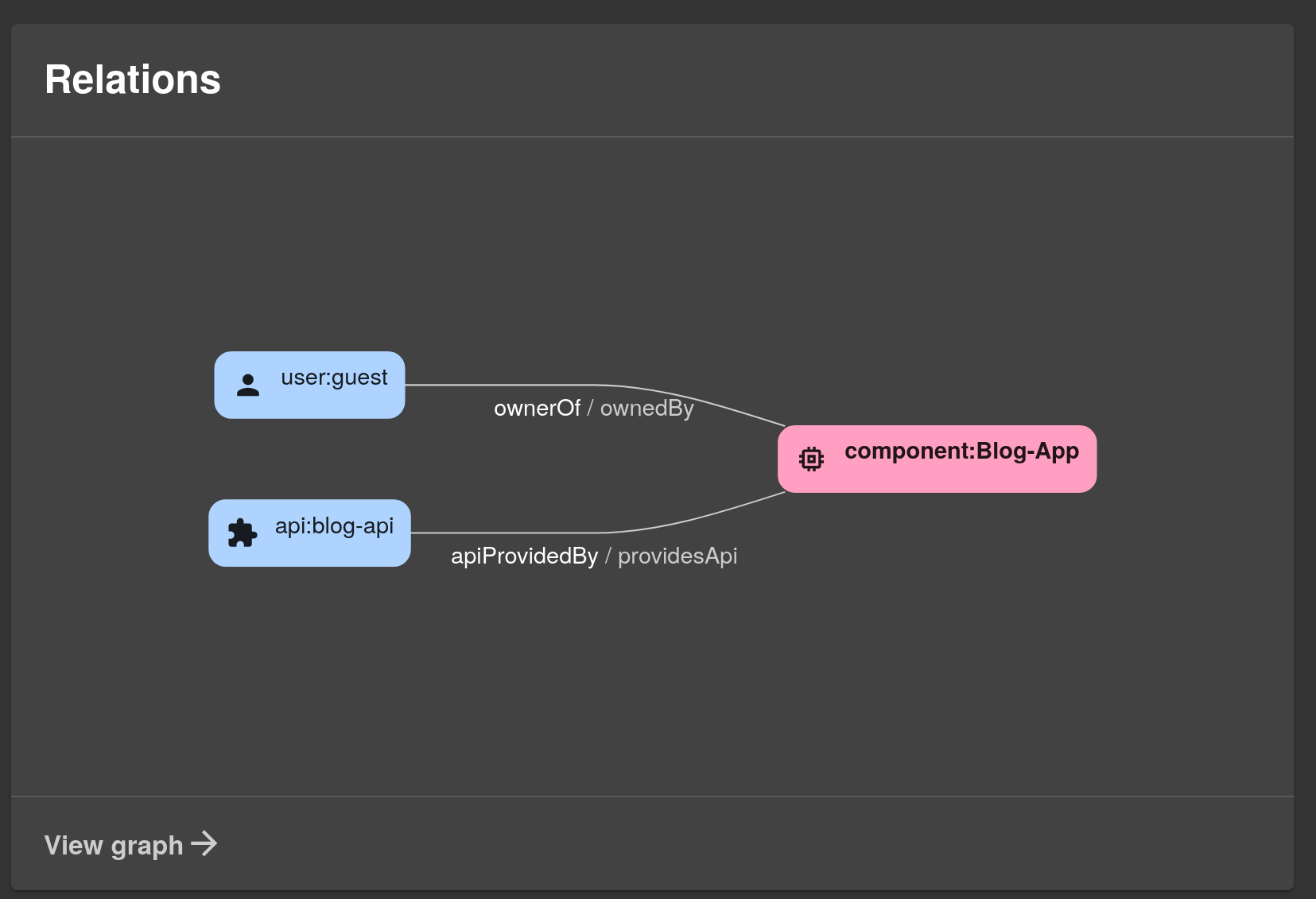
Task: Select the component:Blog-App node label
Action: (961, 451)
